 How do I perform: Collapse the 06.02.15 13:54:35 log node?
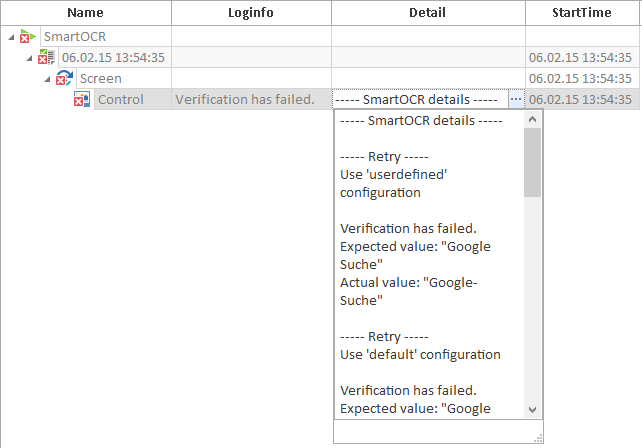30,58
